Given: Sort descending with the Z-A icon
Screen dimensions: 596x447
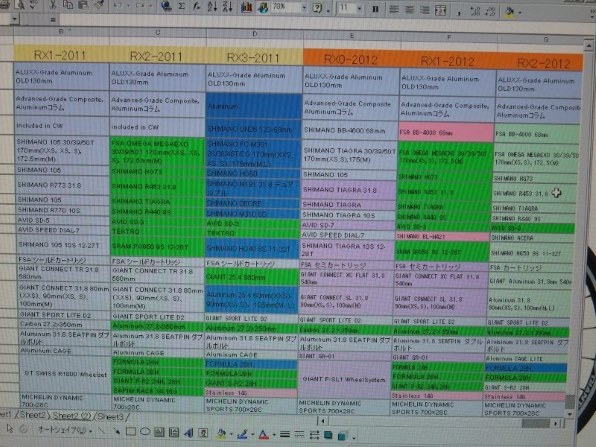Looking at the screenshot, I should 227,7.
